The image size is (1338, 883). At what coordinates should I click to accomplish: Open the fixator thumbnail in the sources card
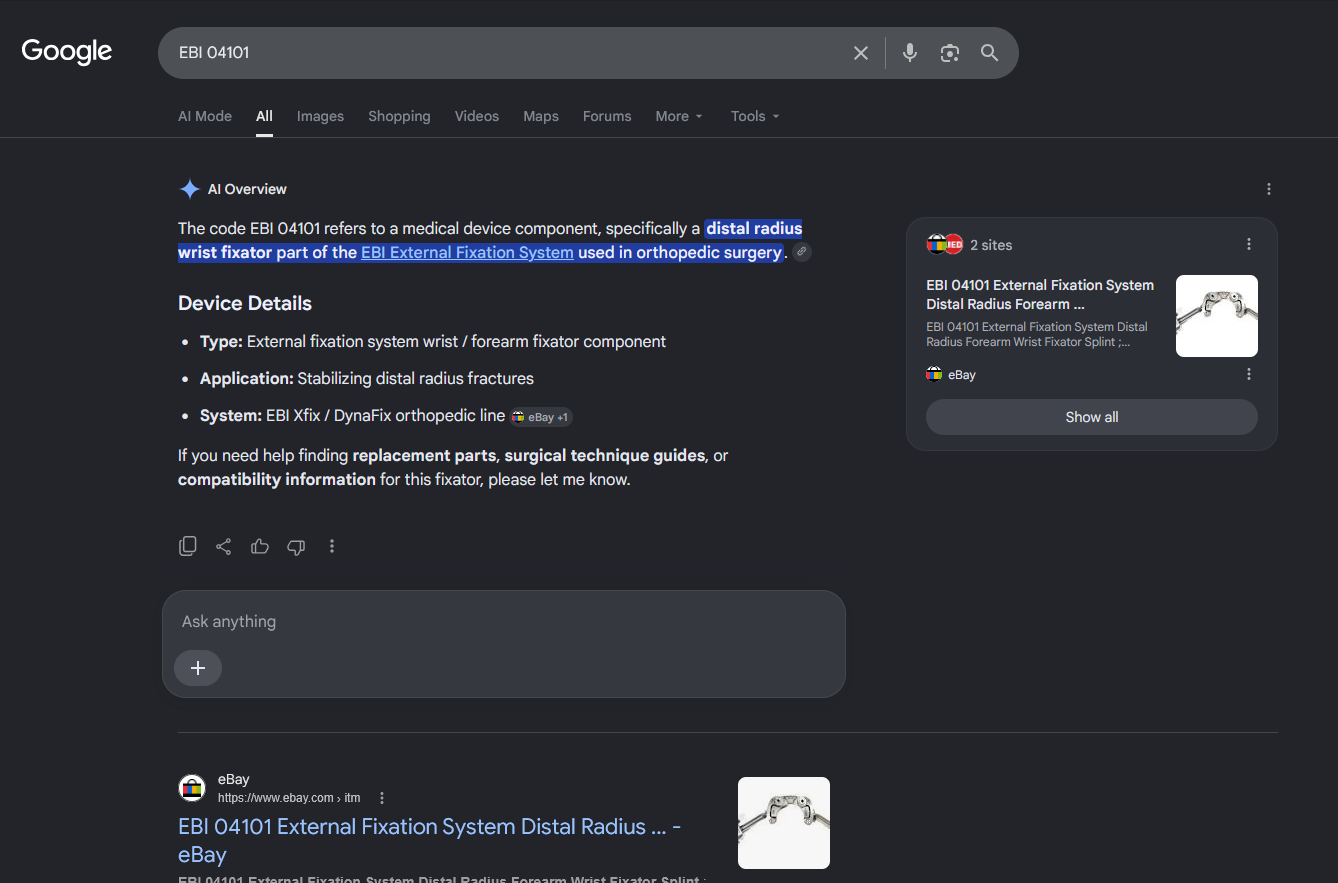[1217, 316]
